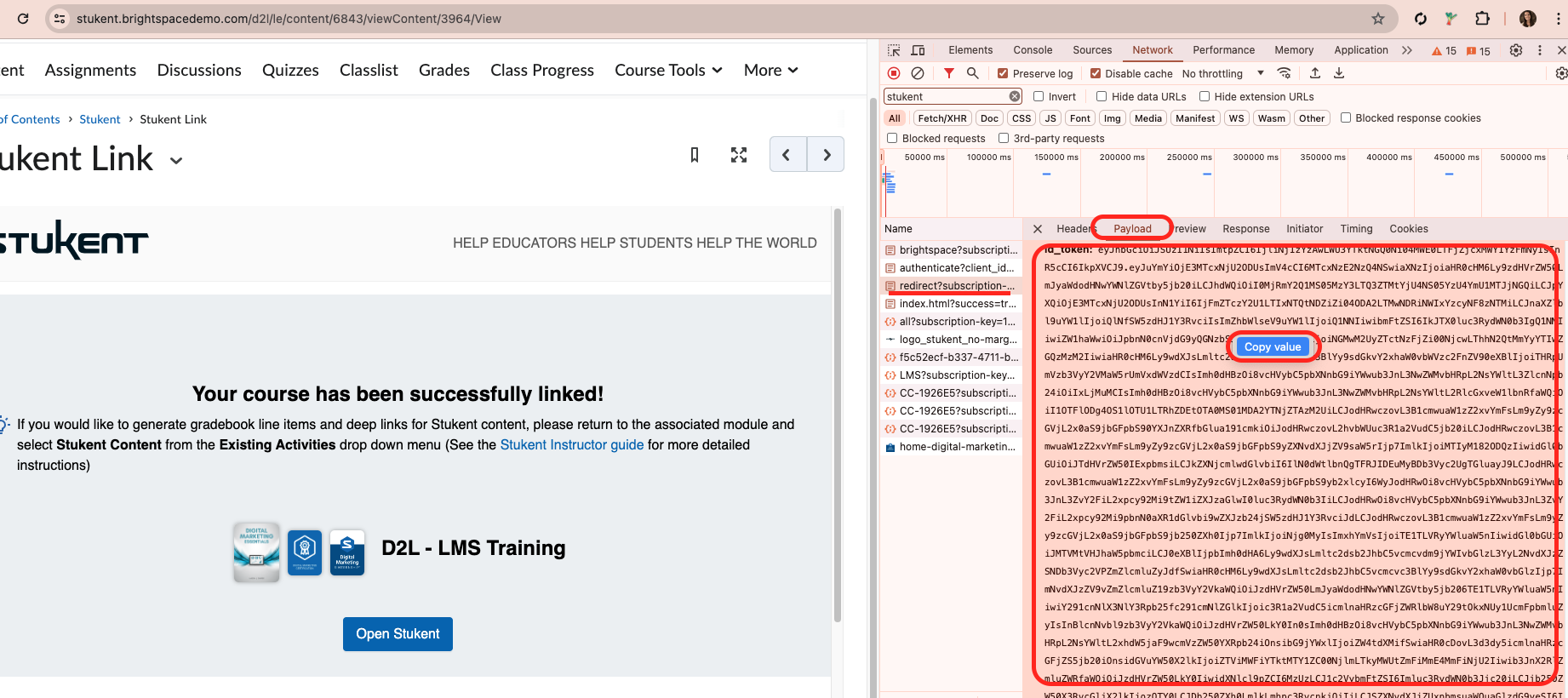Close the request details pane
Screen dimensions: 1568x698
pos(1038,229)
